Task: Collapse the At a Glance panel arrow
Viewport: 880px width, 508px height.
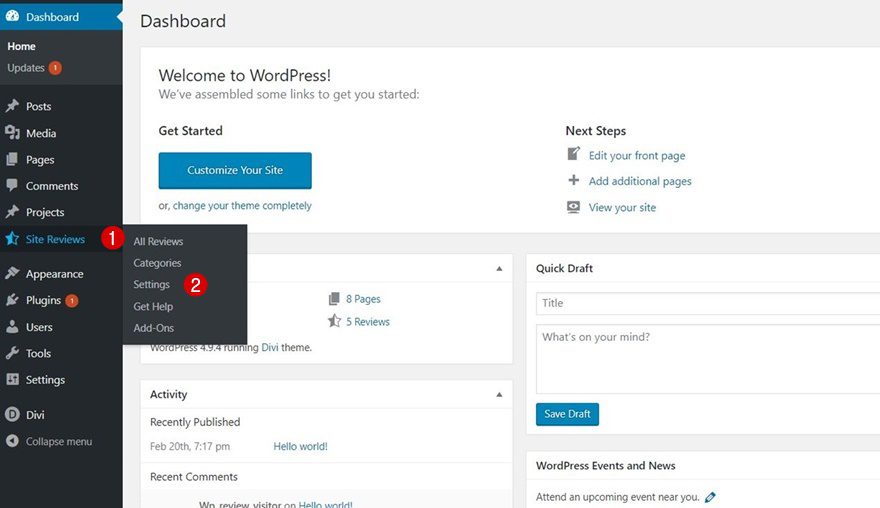Action: coord(499,268)
